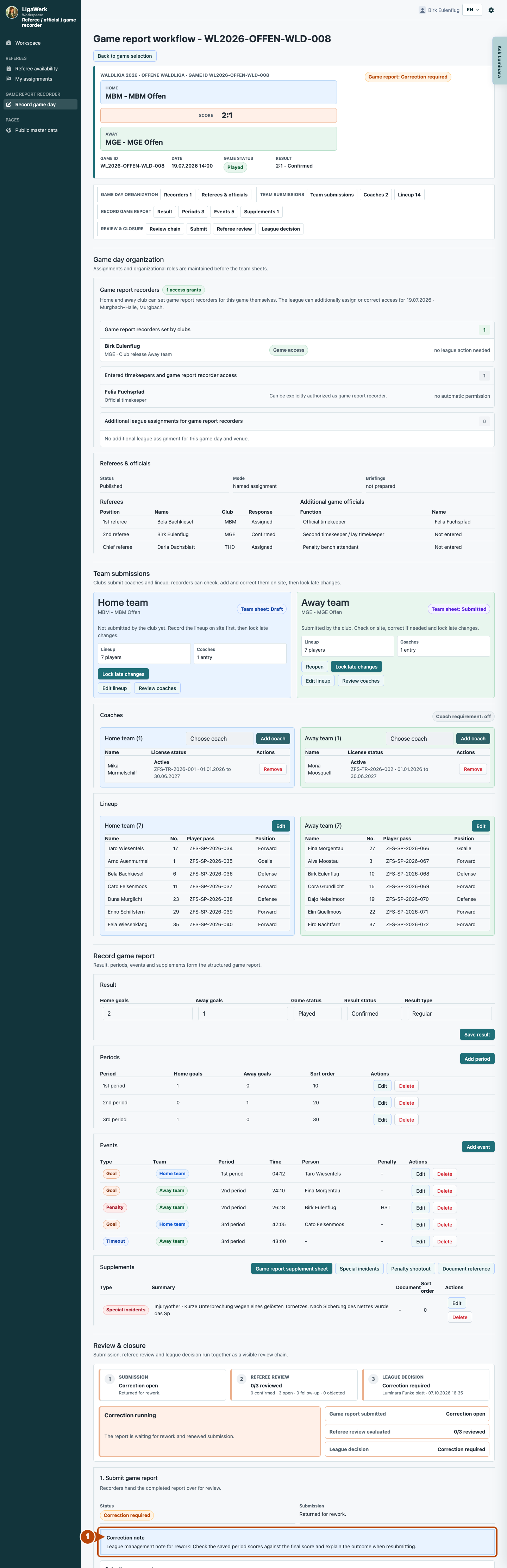
Task: Jump to the Events 5 section tab
Action: tap(224, 212)
